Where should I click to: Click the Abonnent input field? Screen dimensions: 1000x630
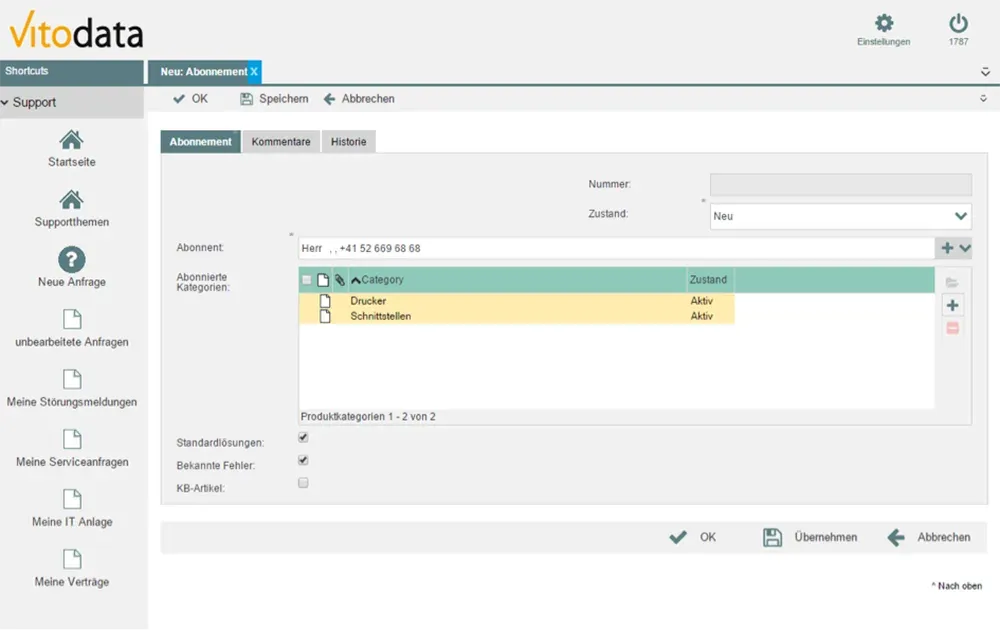coord(616,248)
